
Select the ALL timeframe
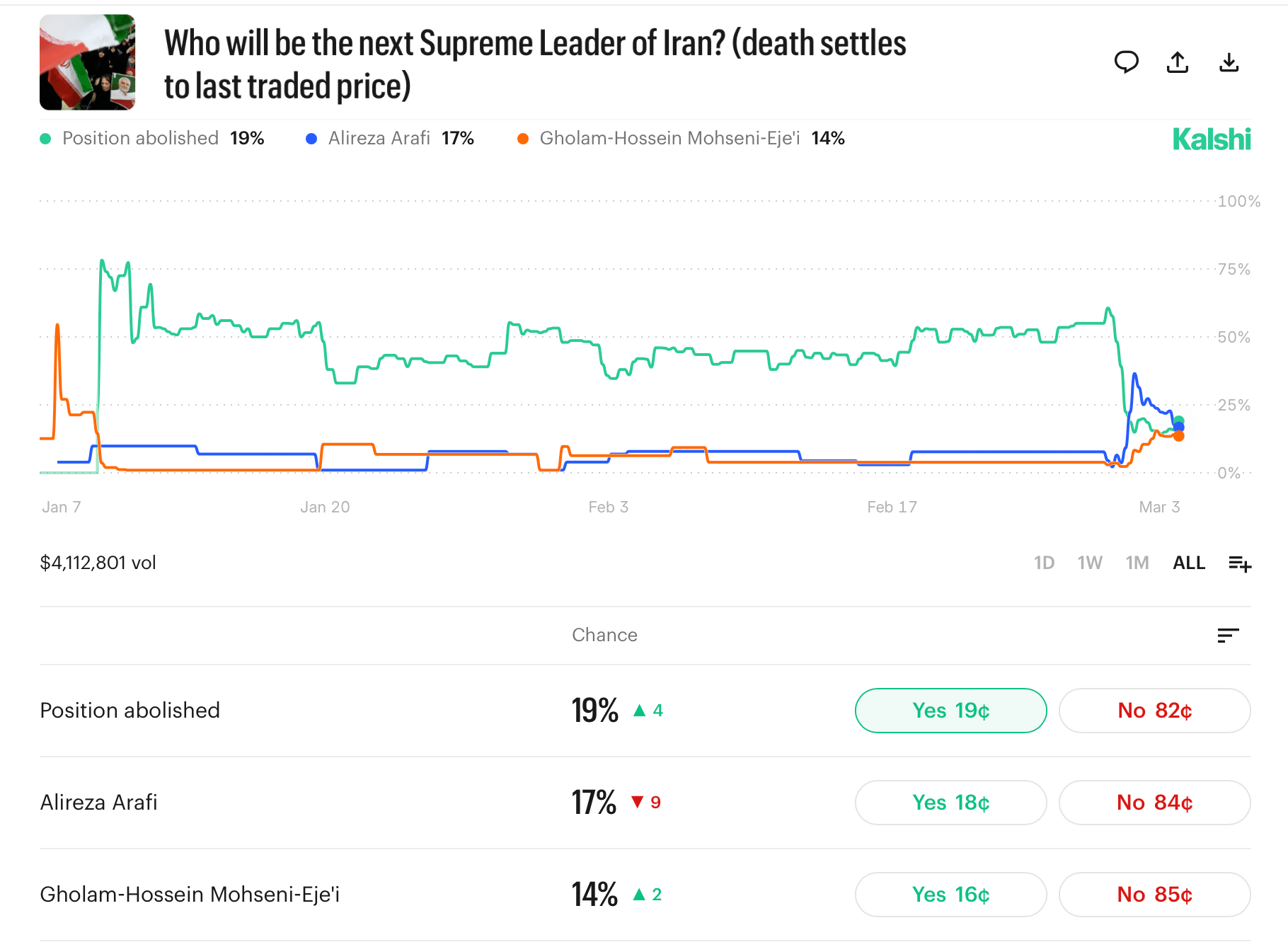tap(1188, 563)
